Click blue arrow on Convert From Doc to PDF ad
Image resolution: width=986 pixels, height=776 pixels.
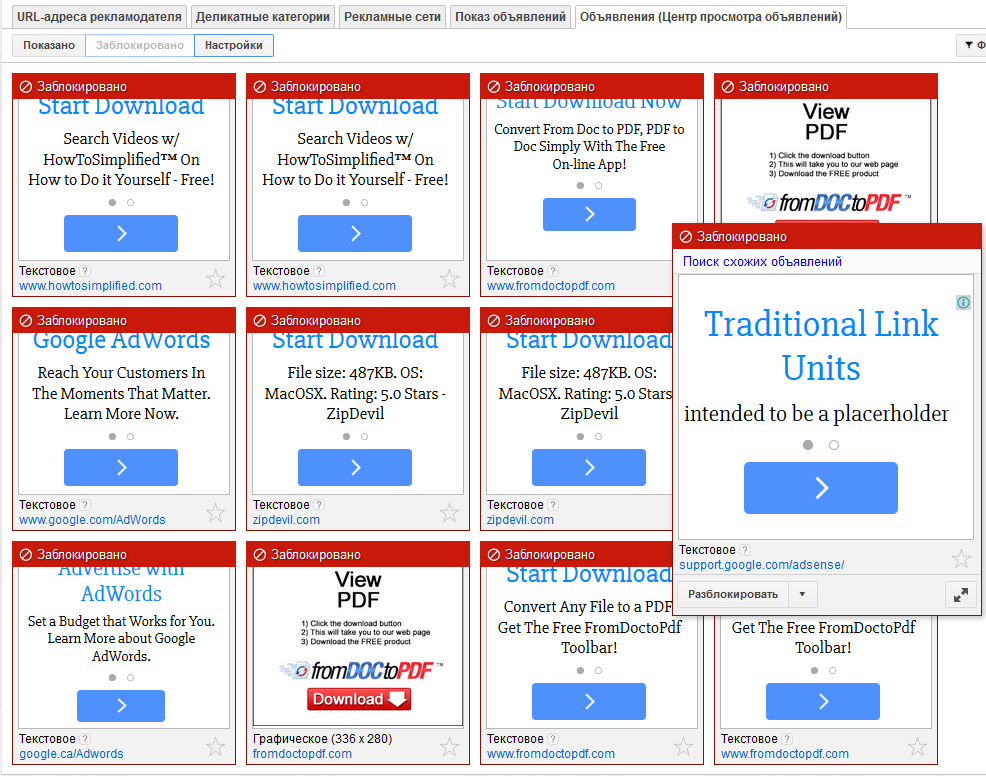click(589, 214)
